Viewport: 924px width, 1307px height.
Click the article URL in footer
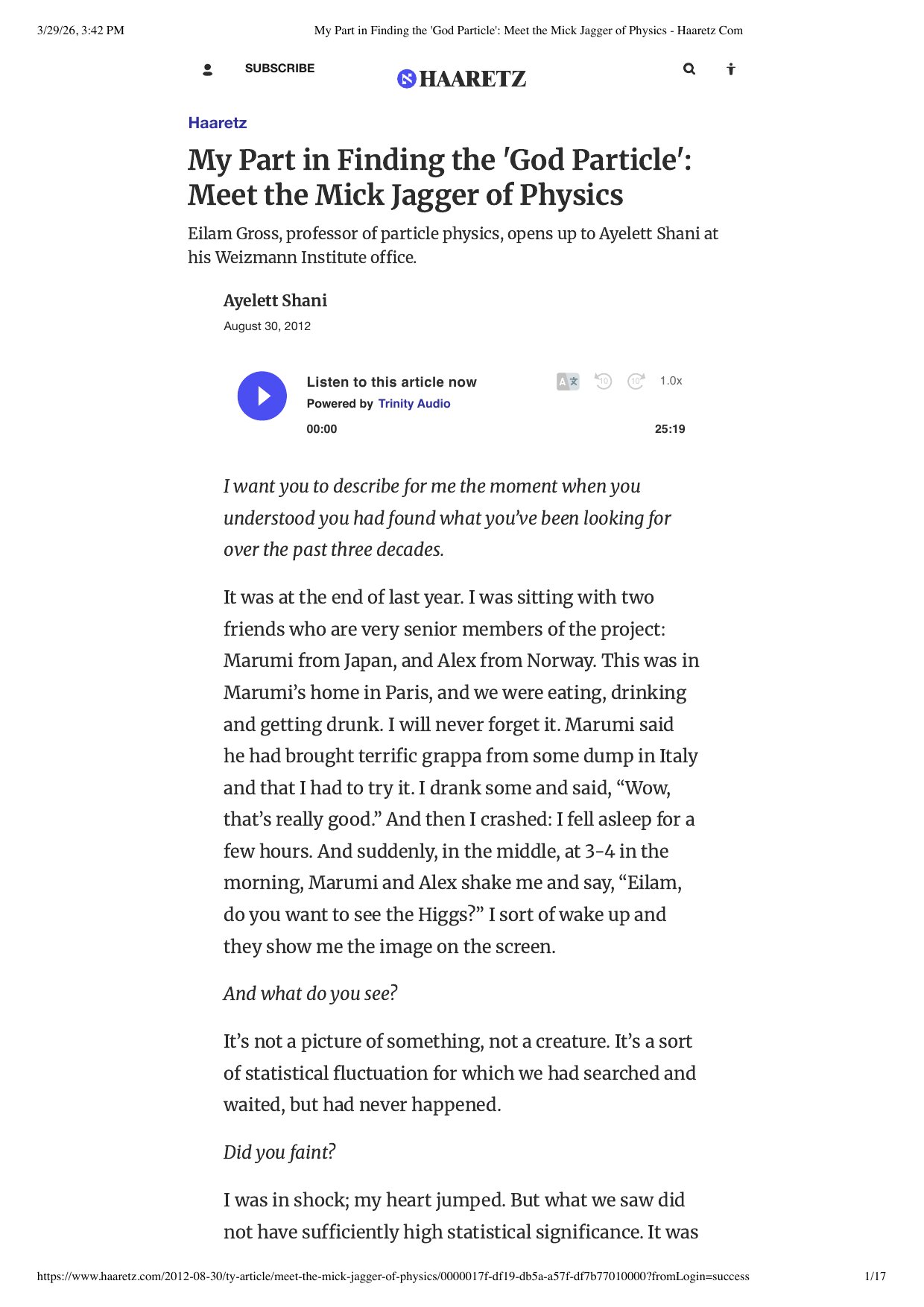[393, 1276]
